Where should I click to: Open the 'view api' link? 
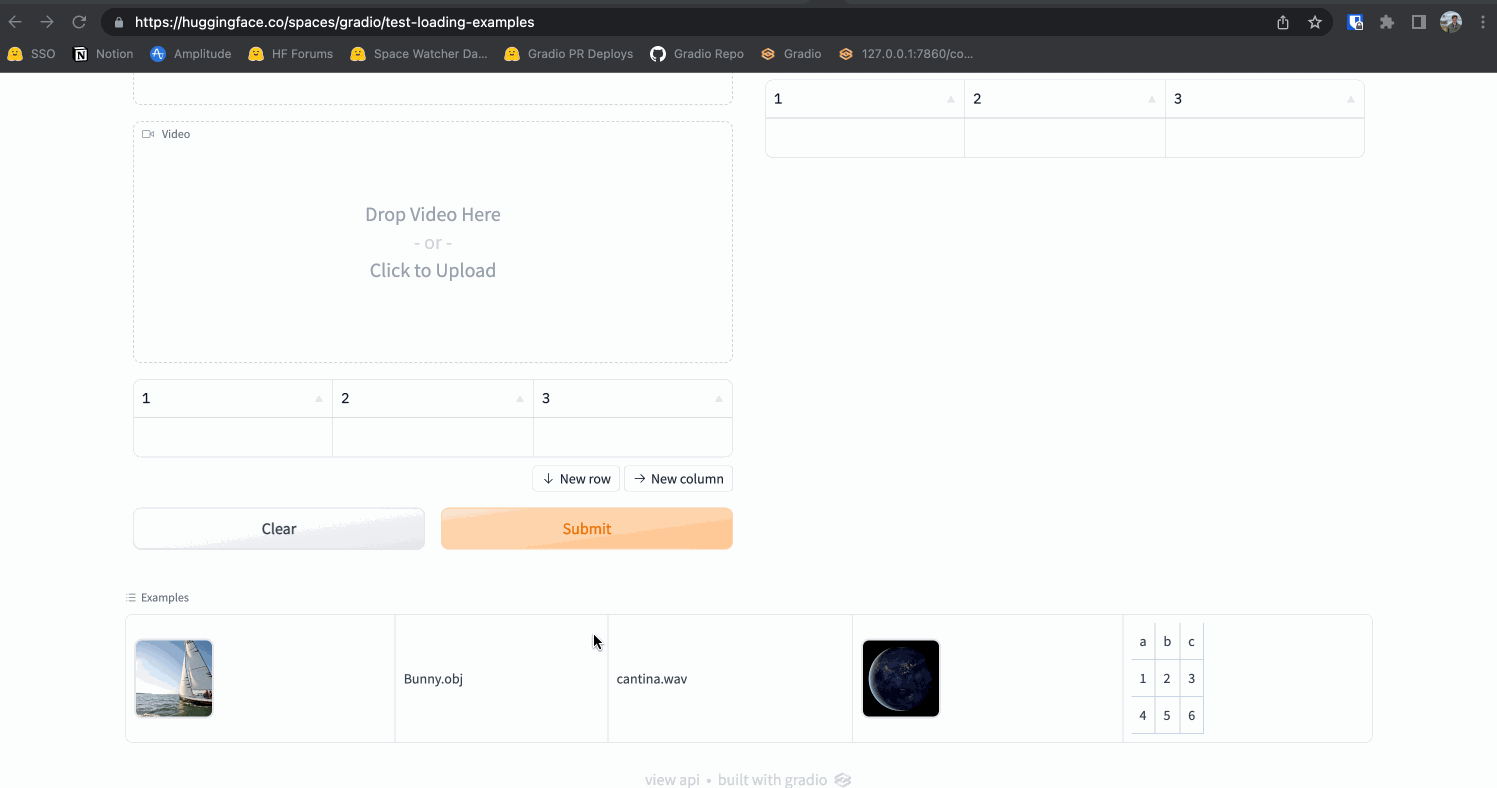[672, 779]
